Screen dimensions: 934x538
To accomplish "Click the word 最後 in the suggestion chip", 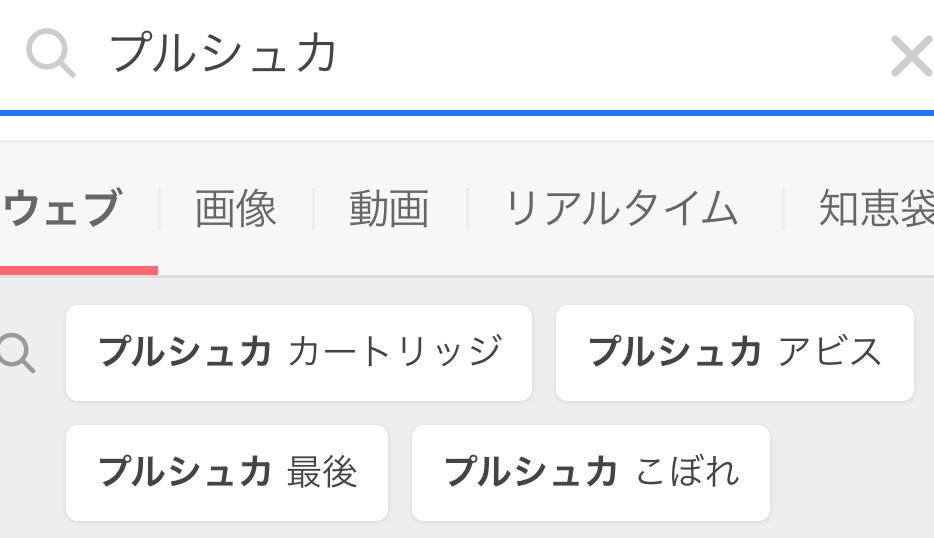I will 322,473.
